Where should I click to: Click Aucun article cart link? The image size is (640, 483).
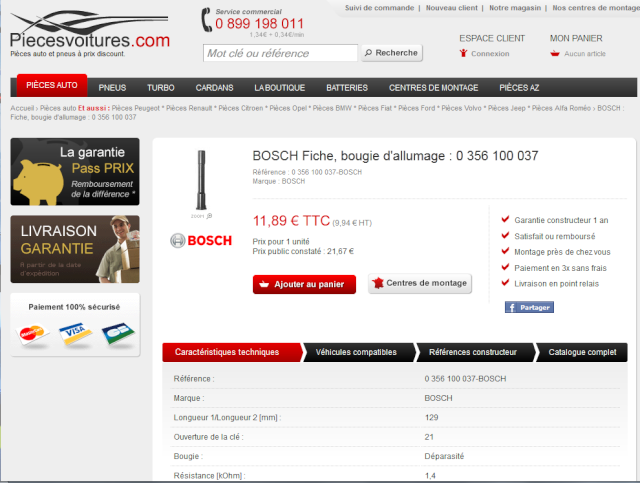pyautogui.click(x=585, y=53)
